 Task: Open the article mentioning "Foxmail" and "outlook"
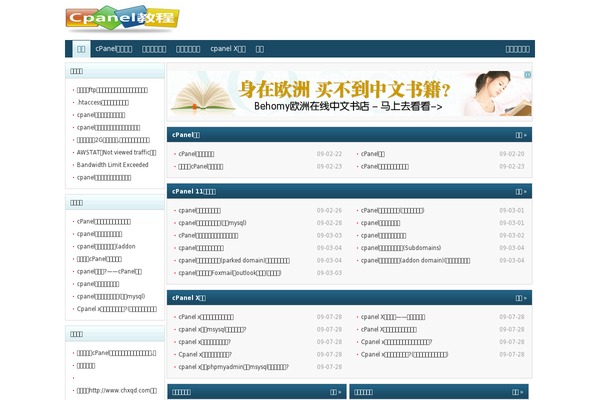tap(230, 273)
